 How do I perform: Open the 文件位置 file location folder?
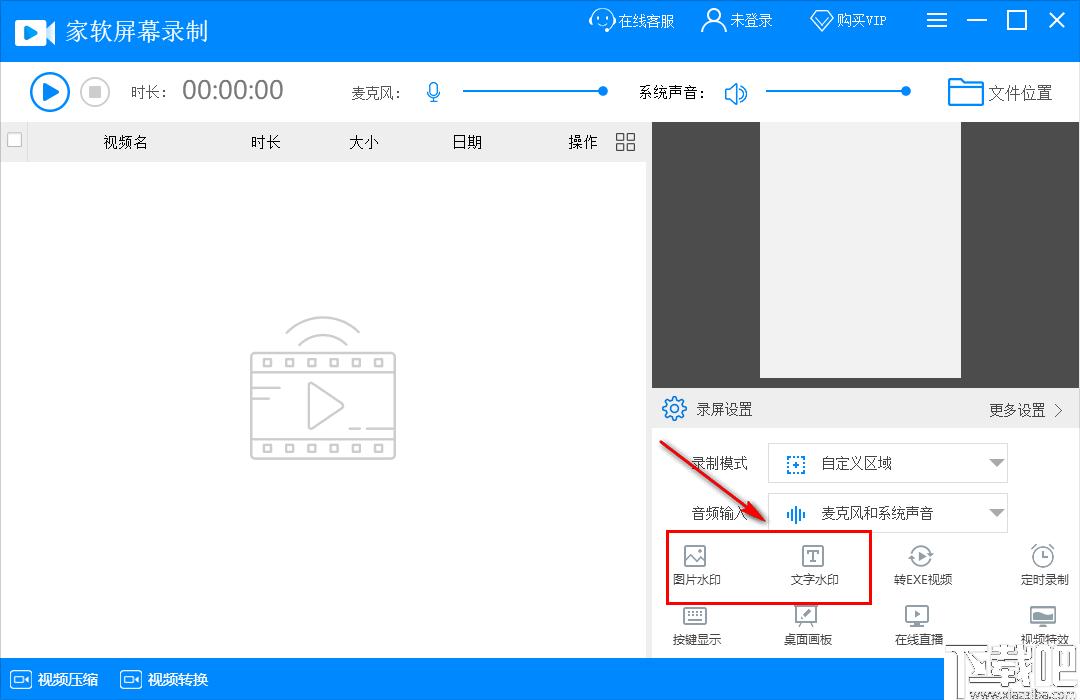(1000, 92)
